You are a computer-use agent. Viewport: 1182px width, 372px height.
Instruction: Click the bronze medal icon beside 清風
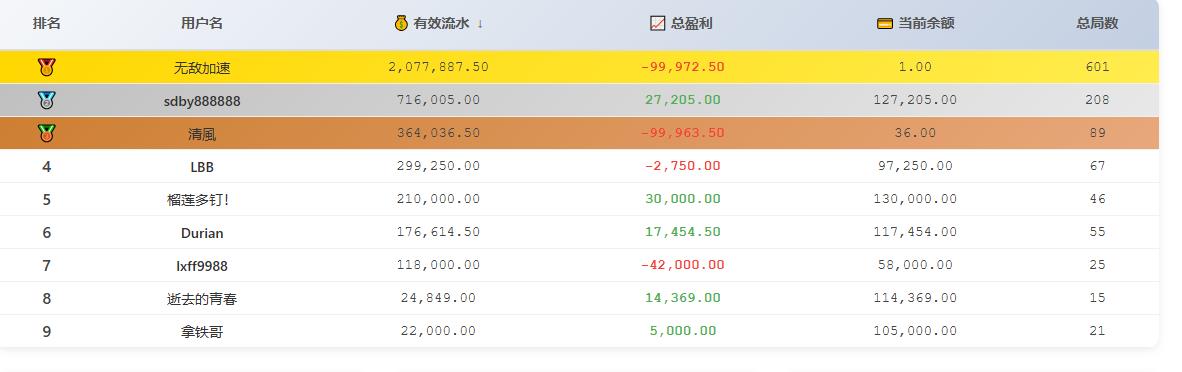[x=47, y=134]
